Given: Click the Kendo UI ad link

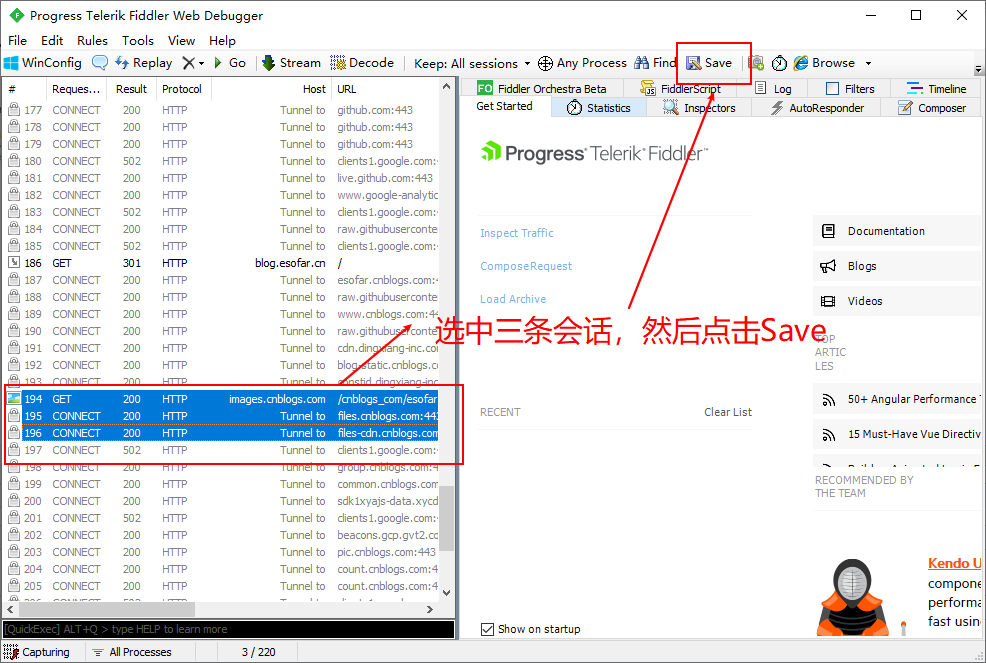Looking at the screenshot, I should pyautogui.click(x=954, y=563).
